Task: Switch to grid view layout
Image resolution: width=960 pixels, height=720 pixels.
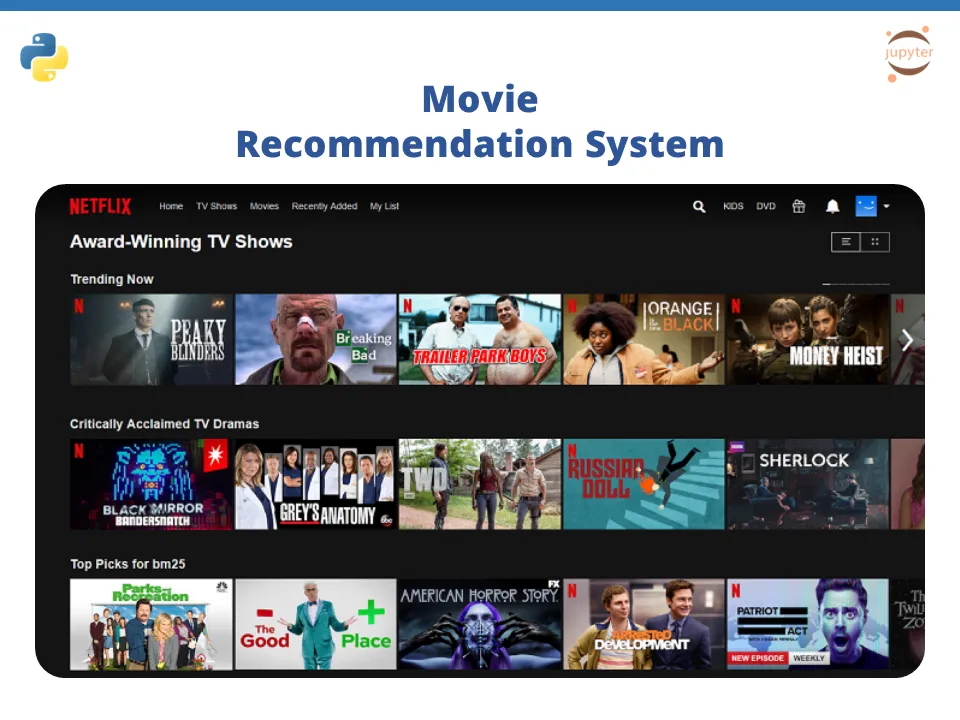Action: (x=875, y=242)
